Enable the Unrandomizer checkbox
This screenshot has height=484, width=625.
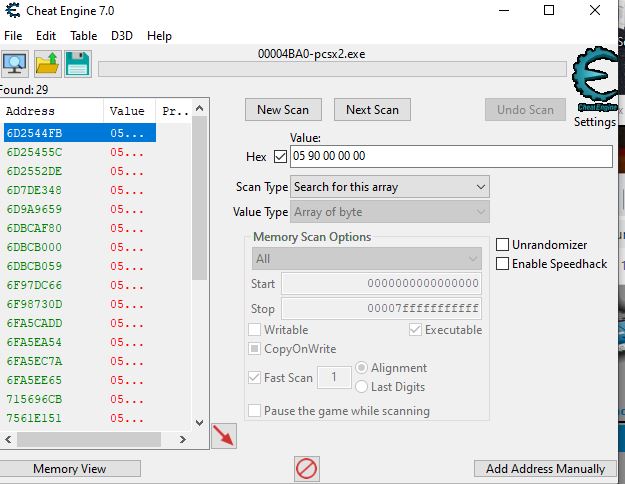[x=504, y=245]
